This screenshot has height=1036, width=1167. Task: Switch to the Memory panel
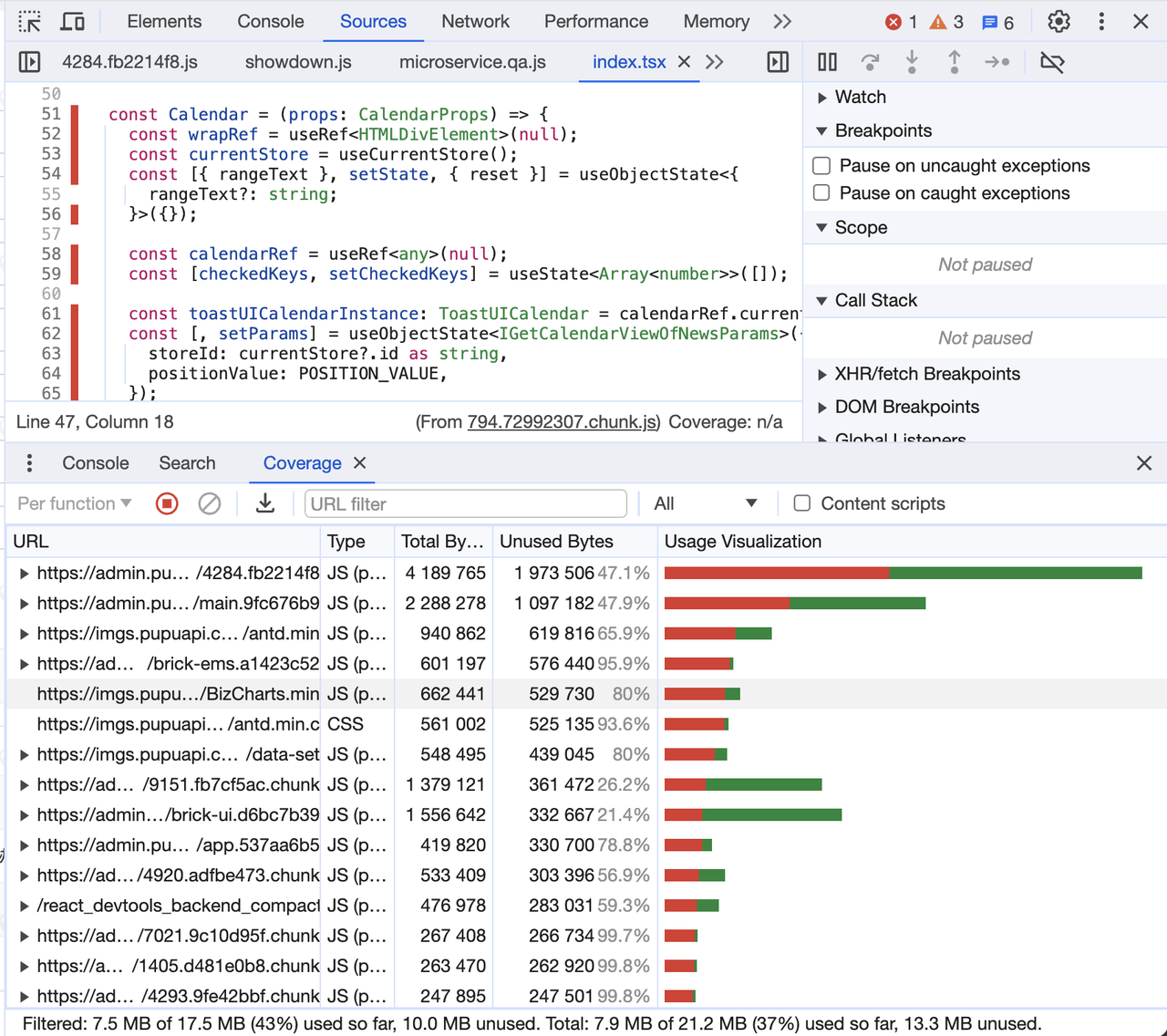(x=717, y=21)
